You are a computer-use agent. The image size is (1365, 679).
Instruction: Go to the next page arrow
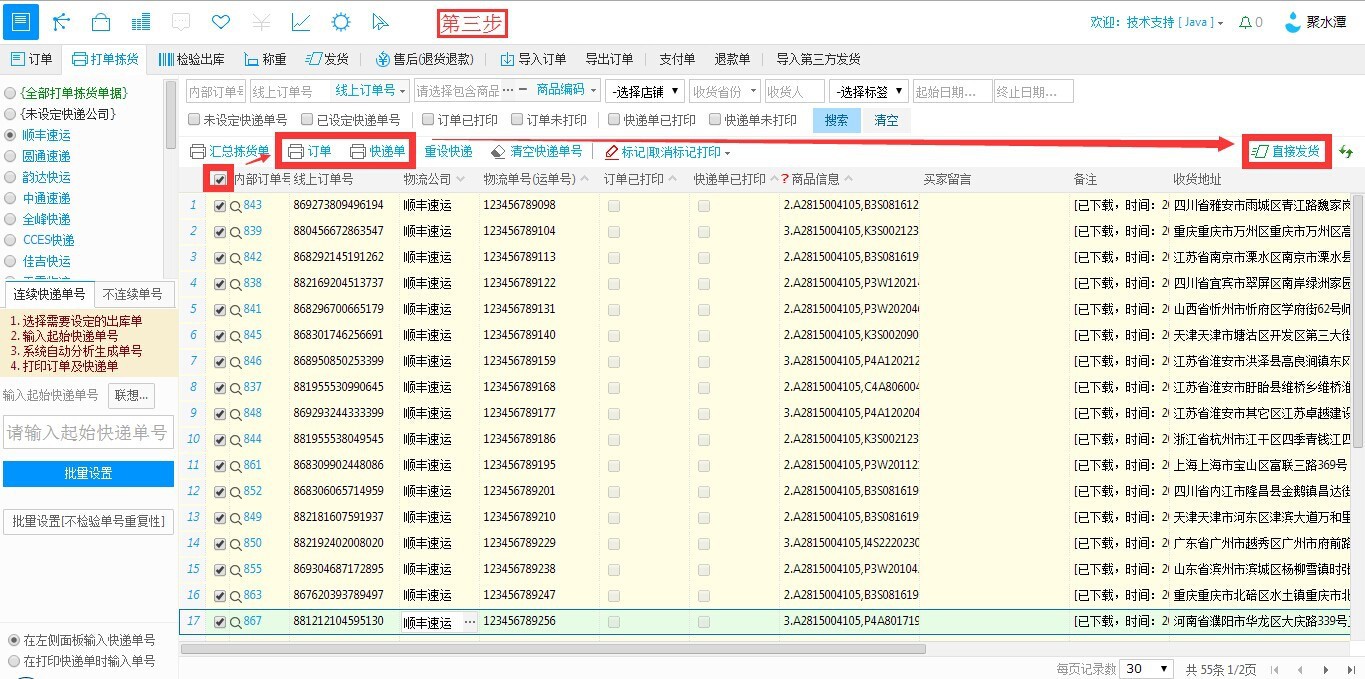point(1325,669)
